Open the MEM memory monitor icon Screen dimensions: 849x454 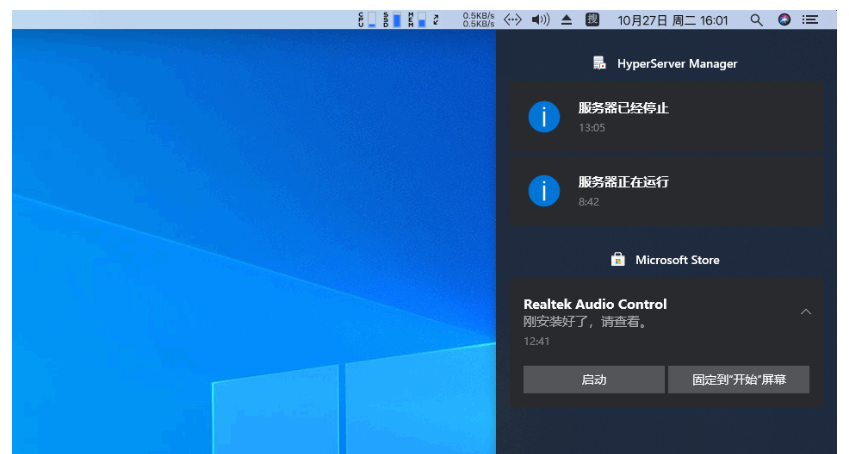(x=417, y=20)
